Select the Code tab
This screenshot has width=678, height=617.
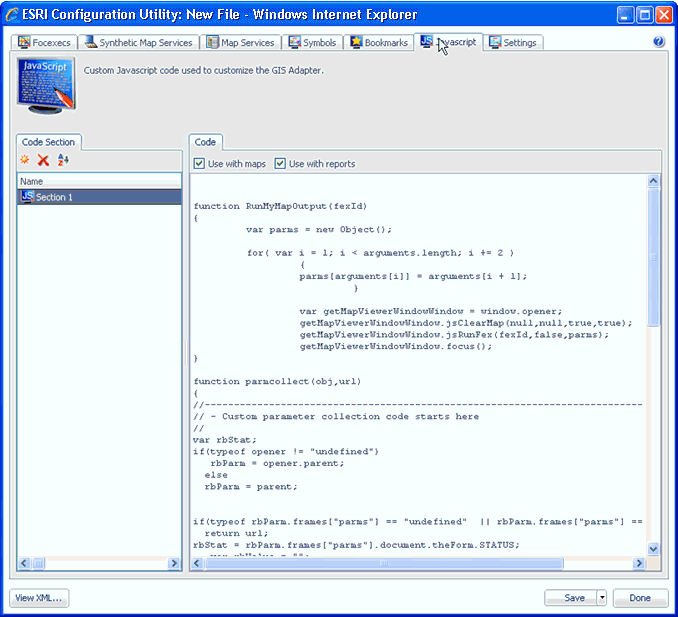pyautogui.click(x=205, y=142)
